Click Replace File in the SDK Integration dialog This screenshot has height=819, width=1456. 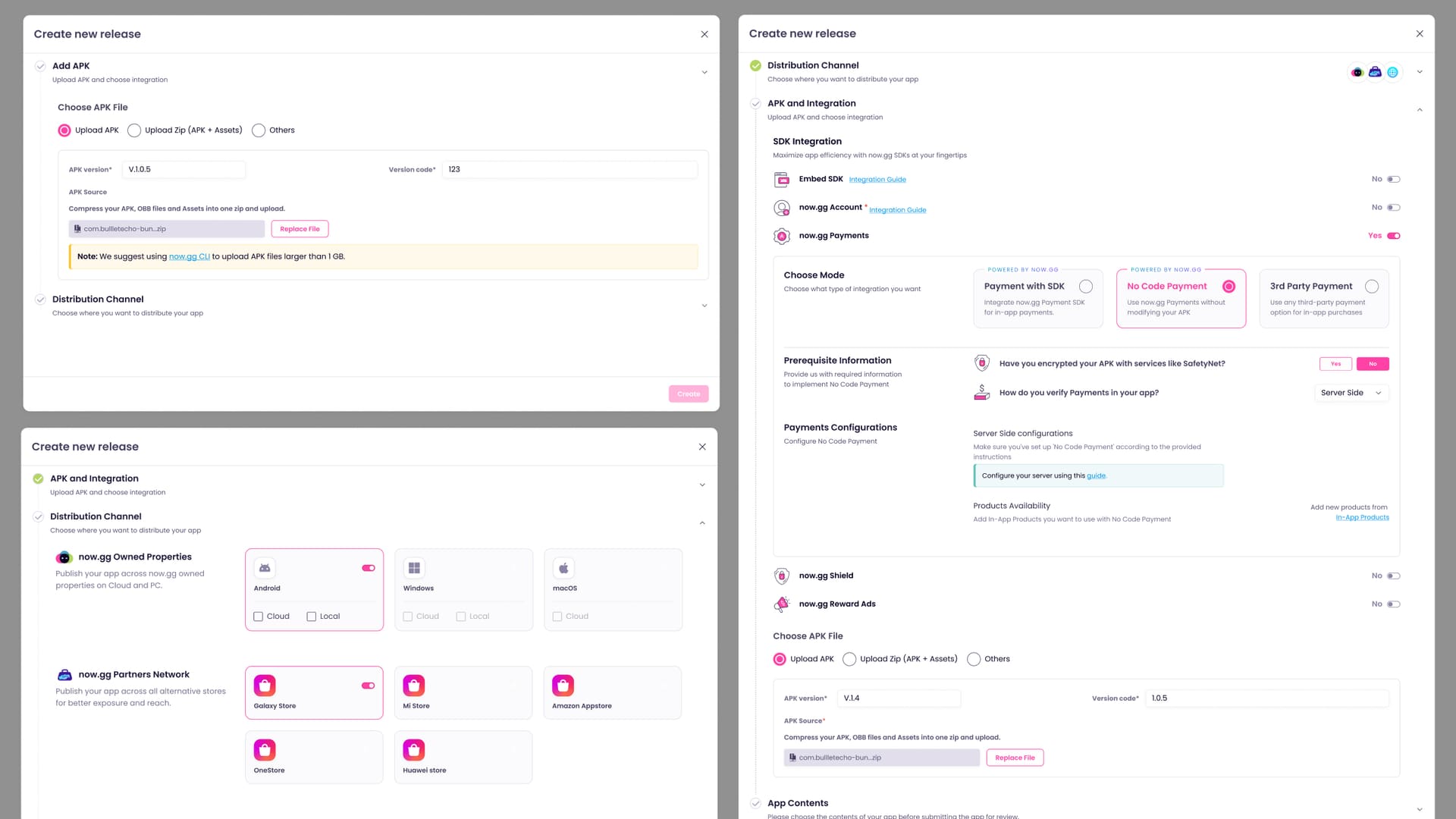(1015, 758)
